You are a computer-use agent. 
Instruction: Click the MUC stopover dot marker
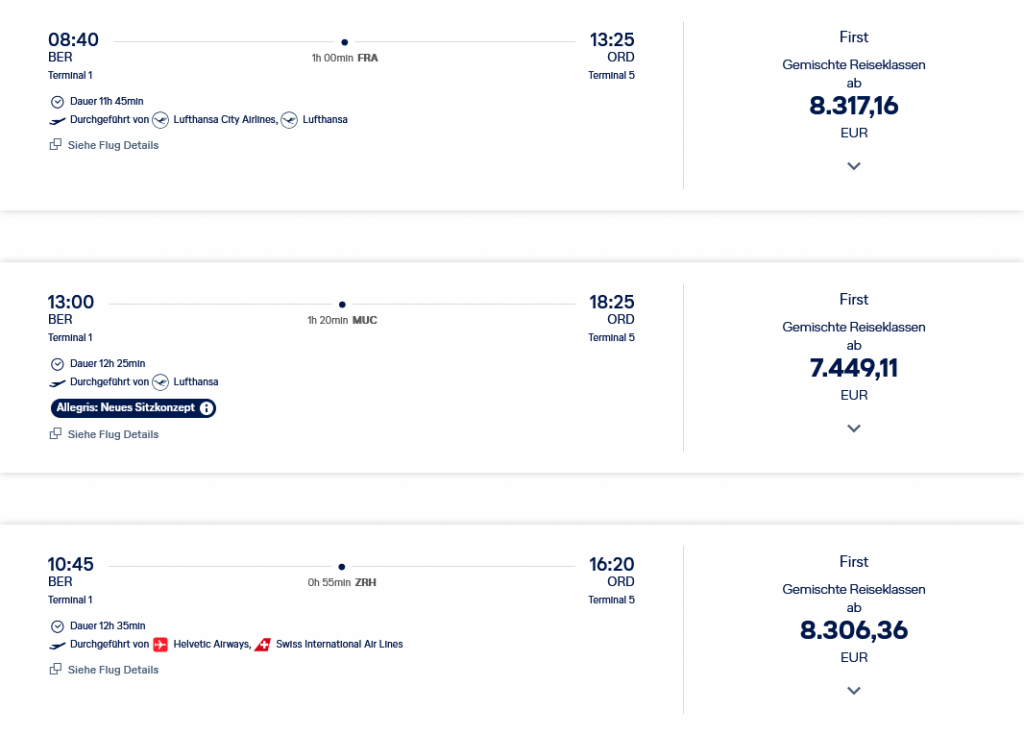(342, 304)
